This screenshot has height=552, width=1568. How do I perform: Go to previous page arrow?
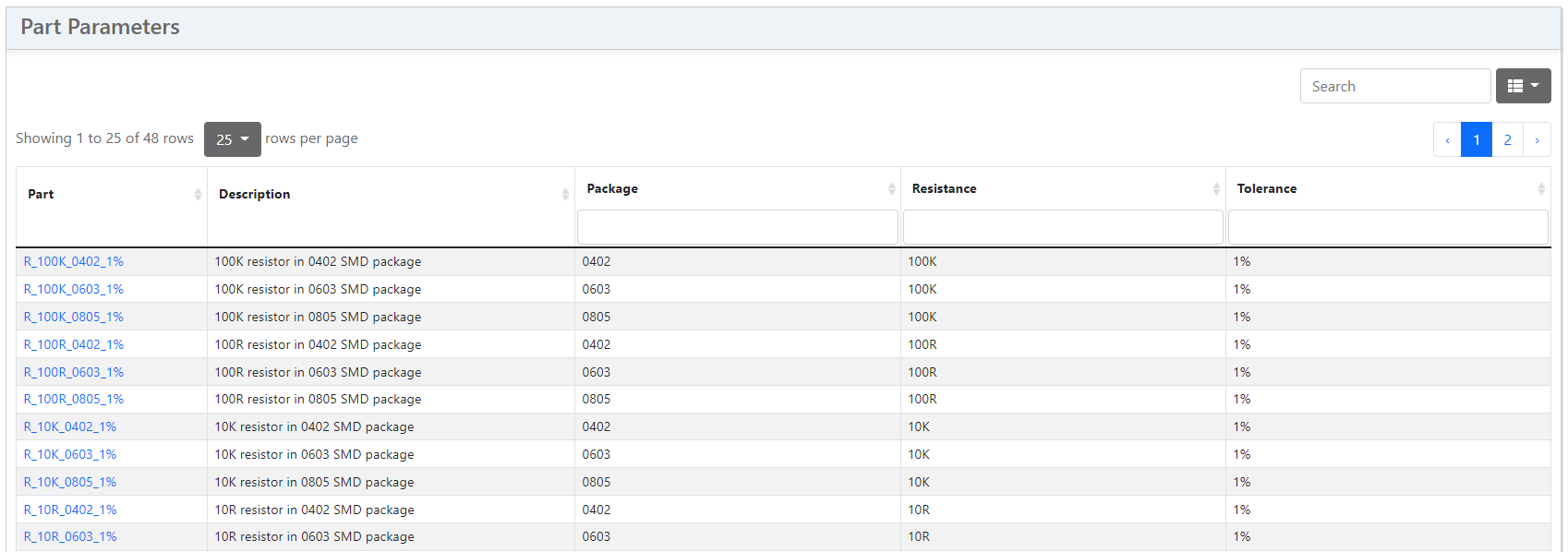click(x=1447, y=140)
